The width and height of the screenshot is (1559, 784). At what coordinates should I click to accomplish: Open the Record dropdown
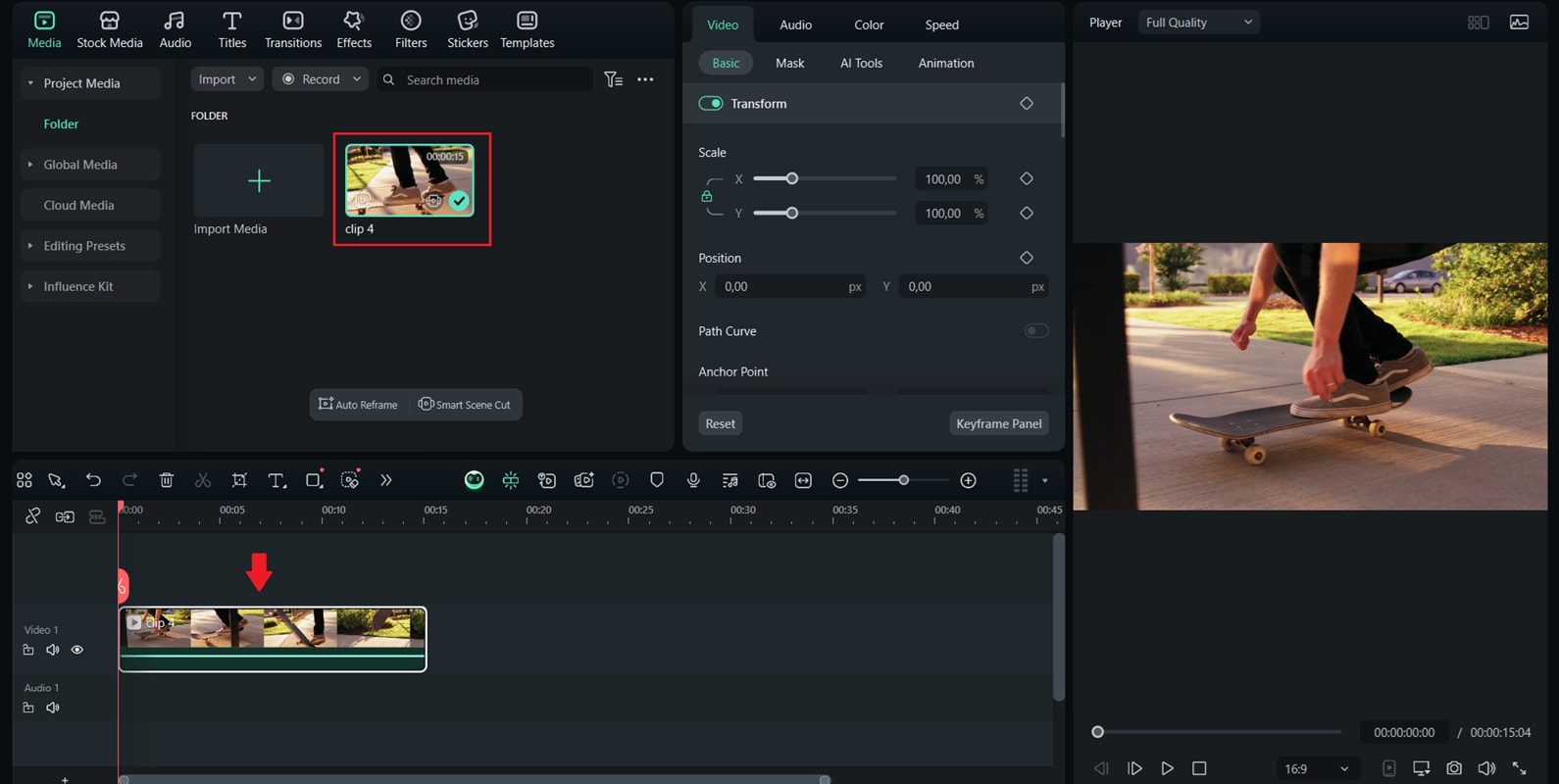click(320, 79)
